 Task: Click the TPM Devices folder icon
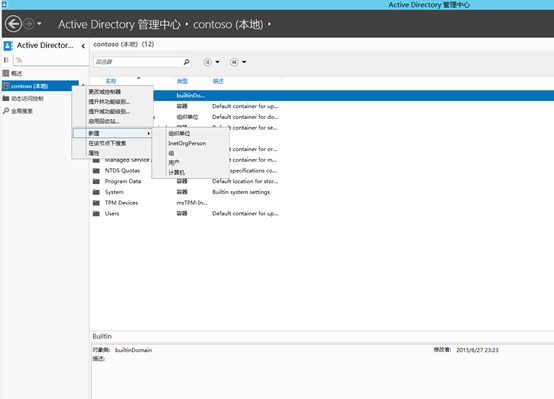coord(96,203)
